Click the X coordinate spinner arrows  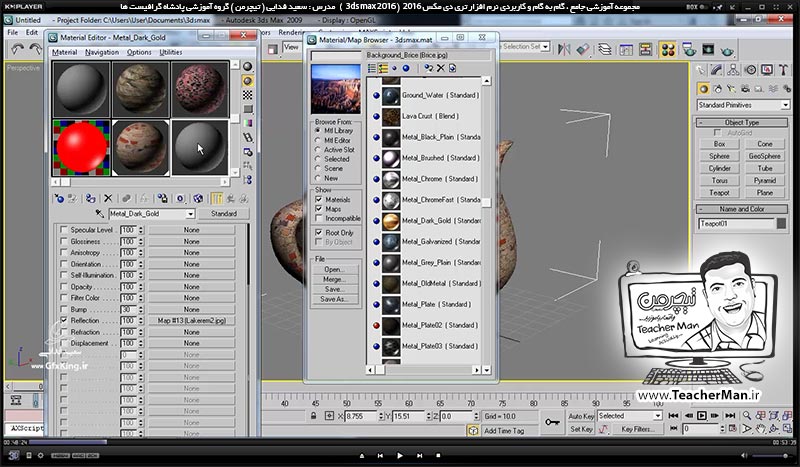(381, 416)
